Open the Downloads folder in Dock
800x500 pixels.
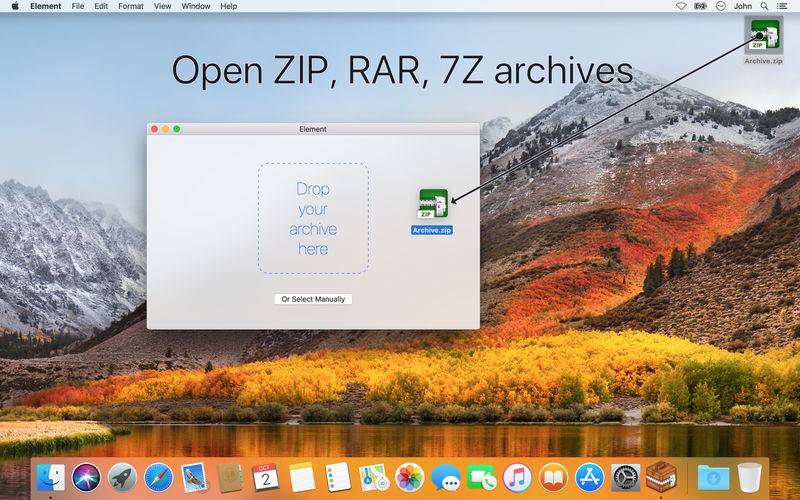click(x=713, y=478)
